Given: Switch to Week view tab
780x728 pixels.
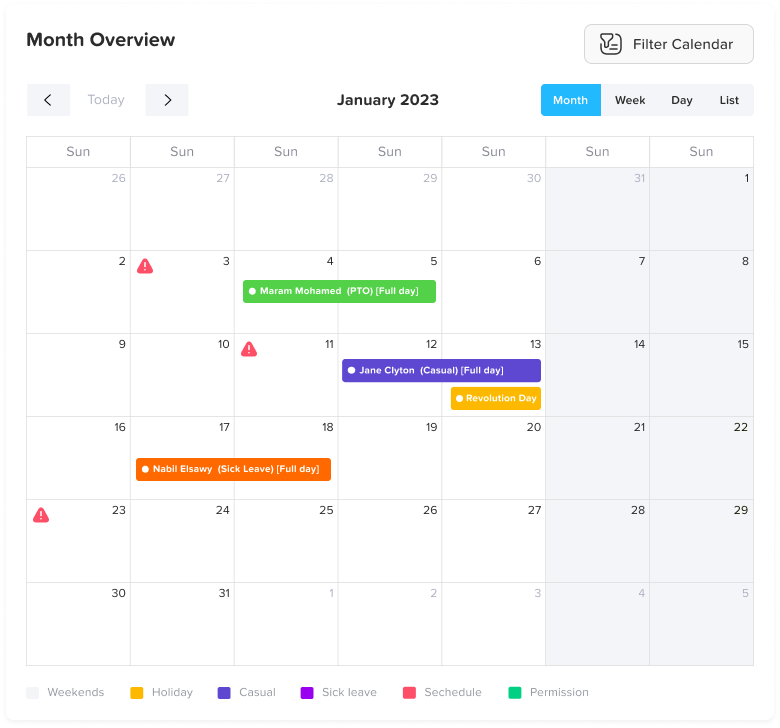Looking at the screenshot, I should click(630, 100).
